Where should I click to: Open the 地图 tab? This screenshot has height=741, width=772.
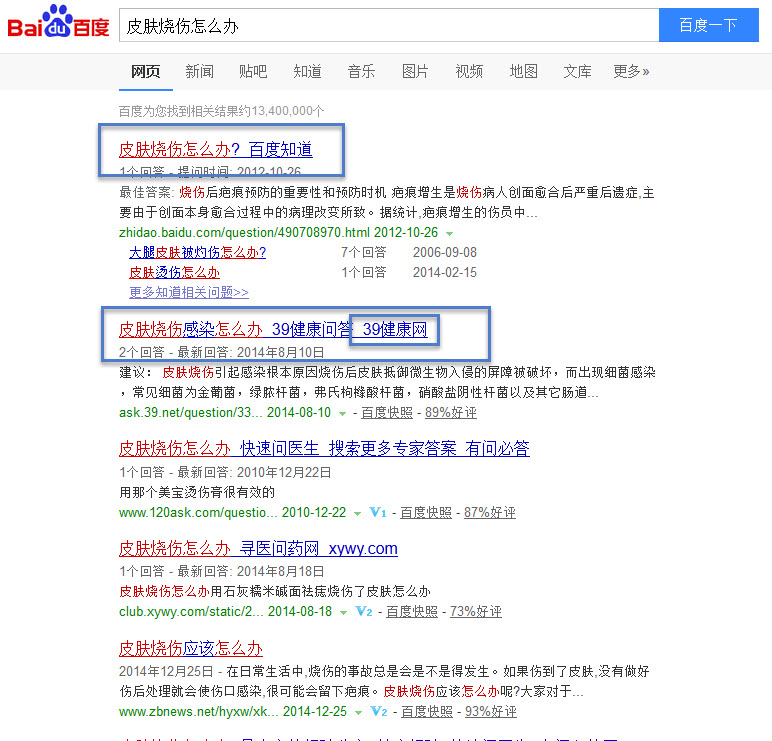(523, 72)
